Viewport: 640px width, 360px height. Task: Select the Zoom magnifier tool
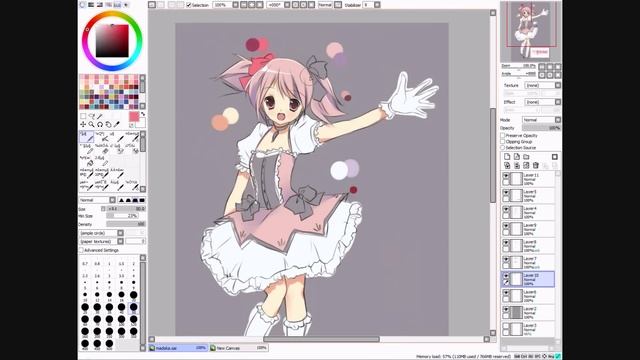91,124
